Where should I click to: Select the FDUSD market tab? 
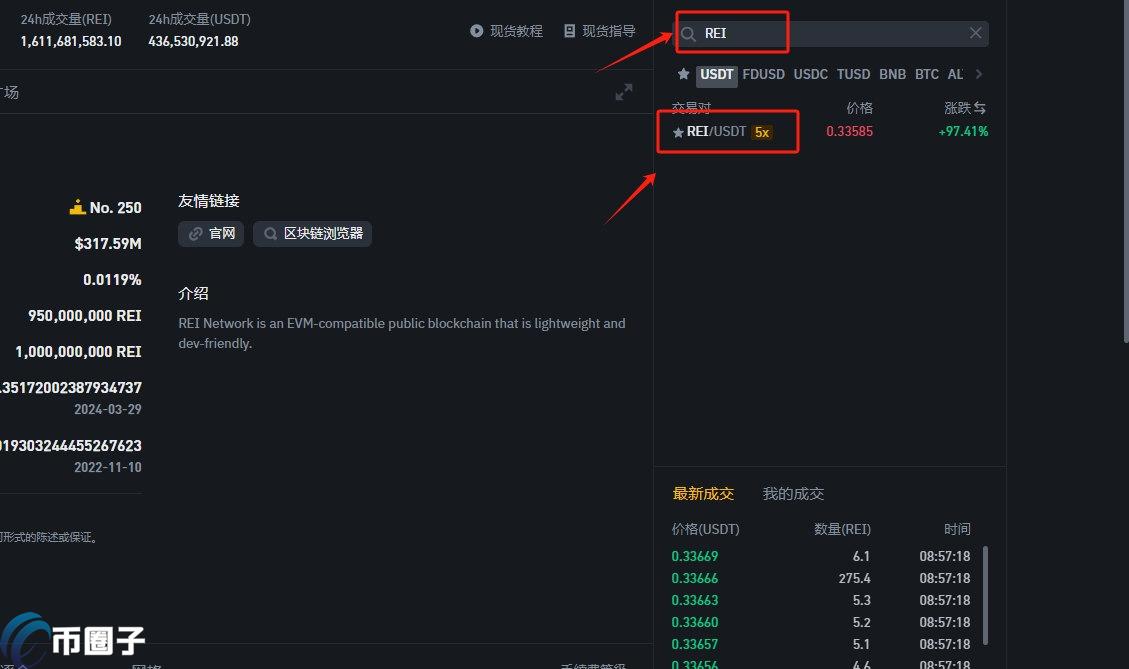pyautogui.click(x=763, y=74)
